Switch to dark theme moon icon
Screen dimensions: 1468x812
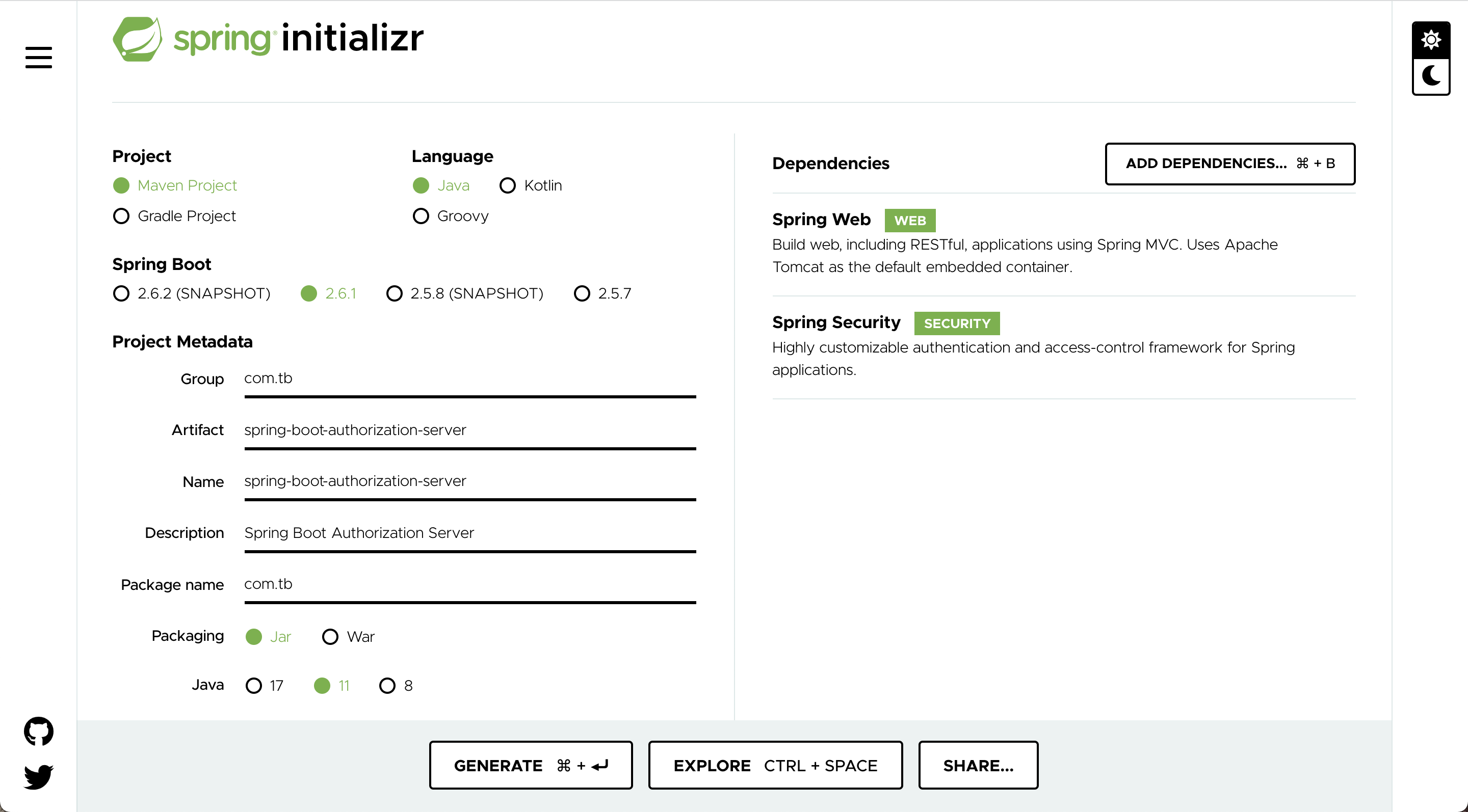click(x=1431, y=76)
